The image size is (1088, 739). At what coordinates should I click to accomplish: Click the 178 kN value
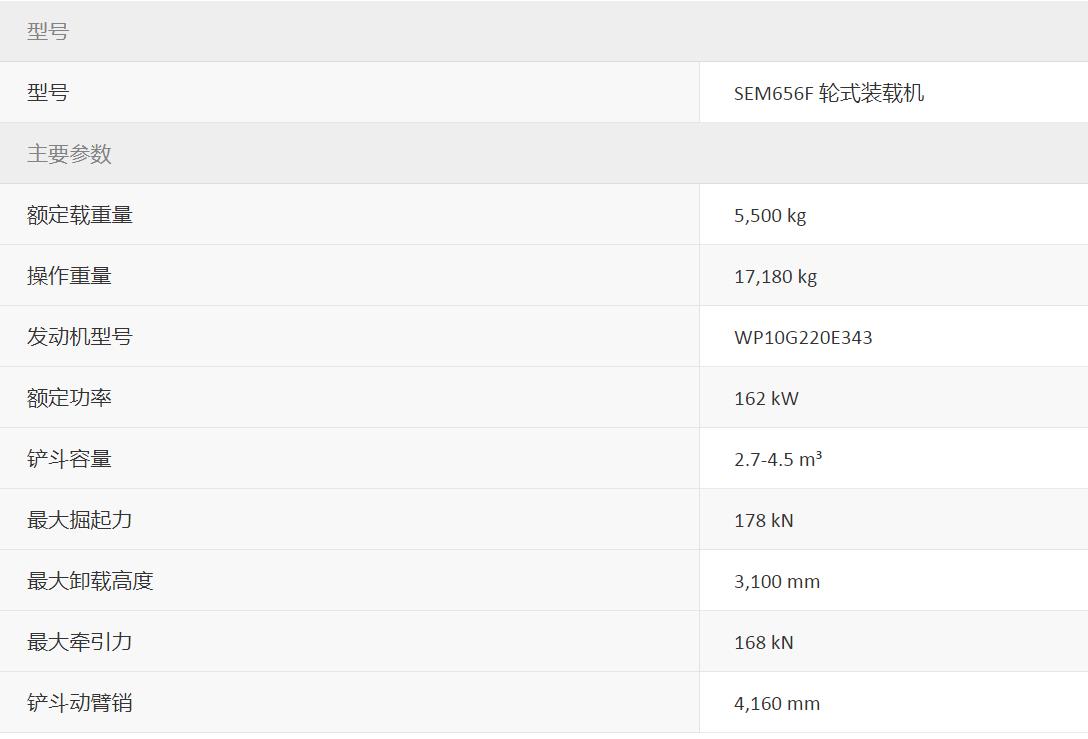click(x=763, y=520)
